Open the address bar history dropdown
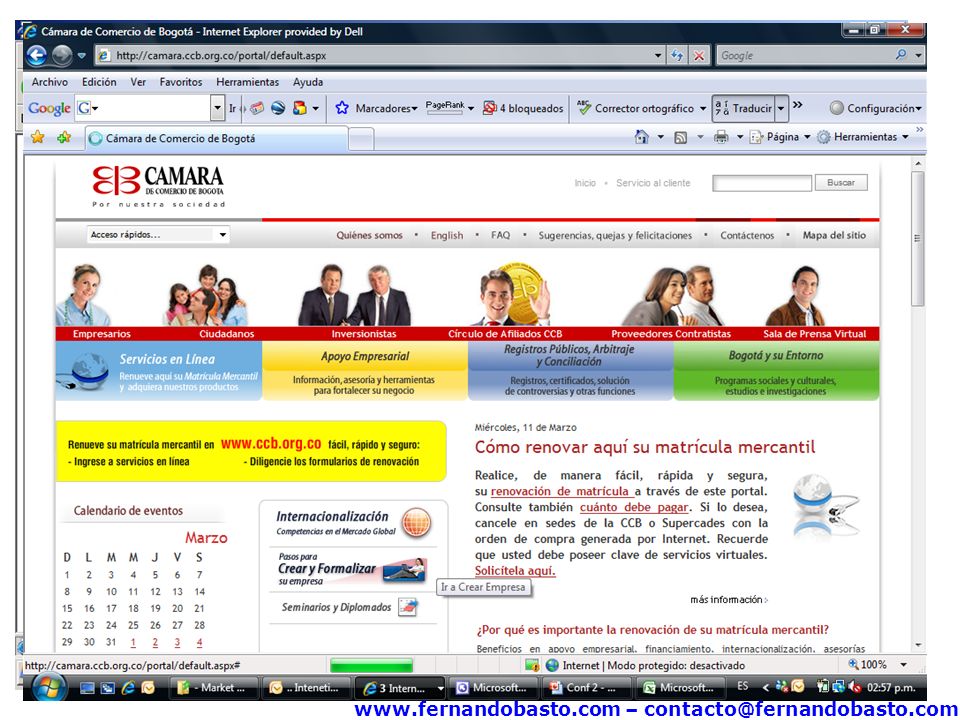Viewport: 960px width, 720px height. [658, 56]
